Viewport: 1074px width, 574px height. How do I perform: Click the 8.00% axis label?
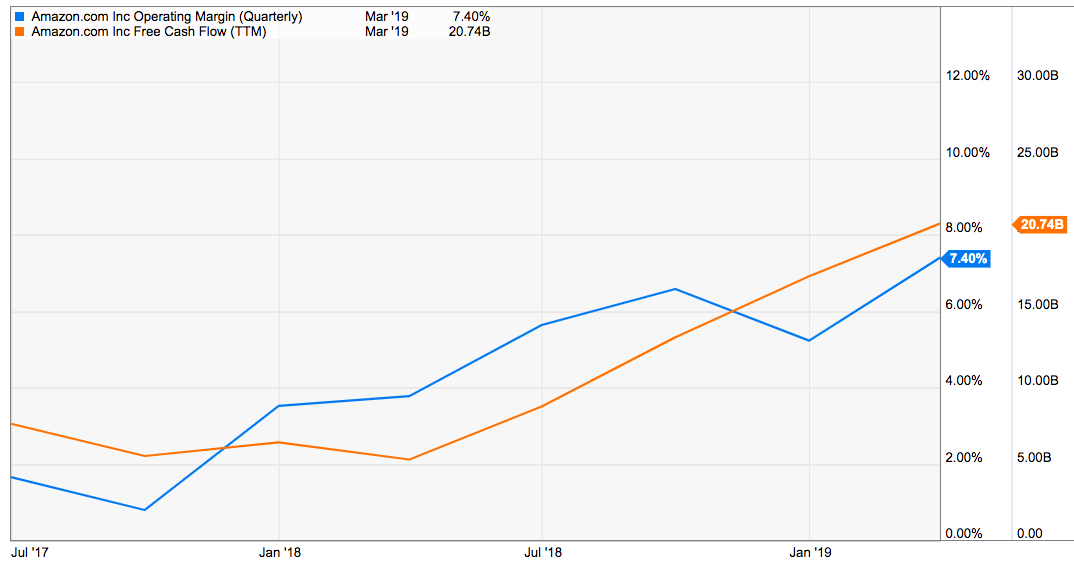(x=964, y=228)
